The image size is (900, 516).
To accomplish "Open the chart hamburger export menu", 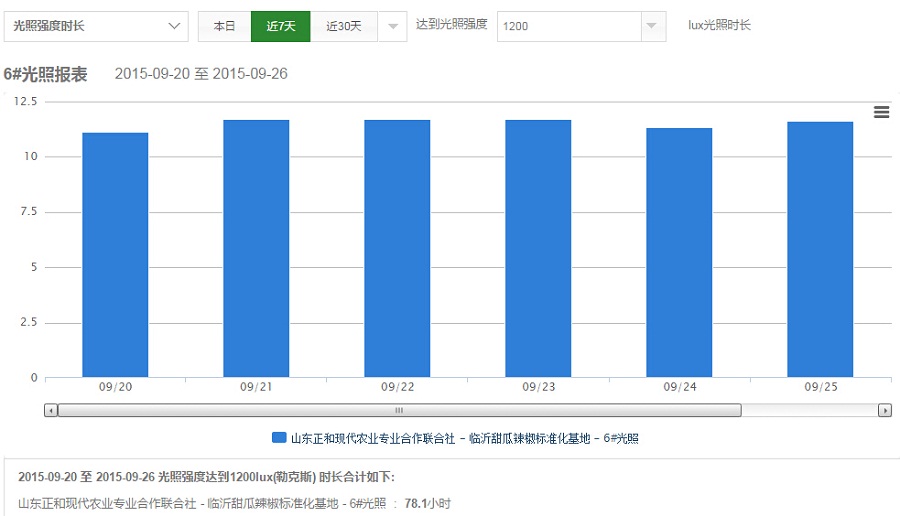I will (x=881, y=112).
